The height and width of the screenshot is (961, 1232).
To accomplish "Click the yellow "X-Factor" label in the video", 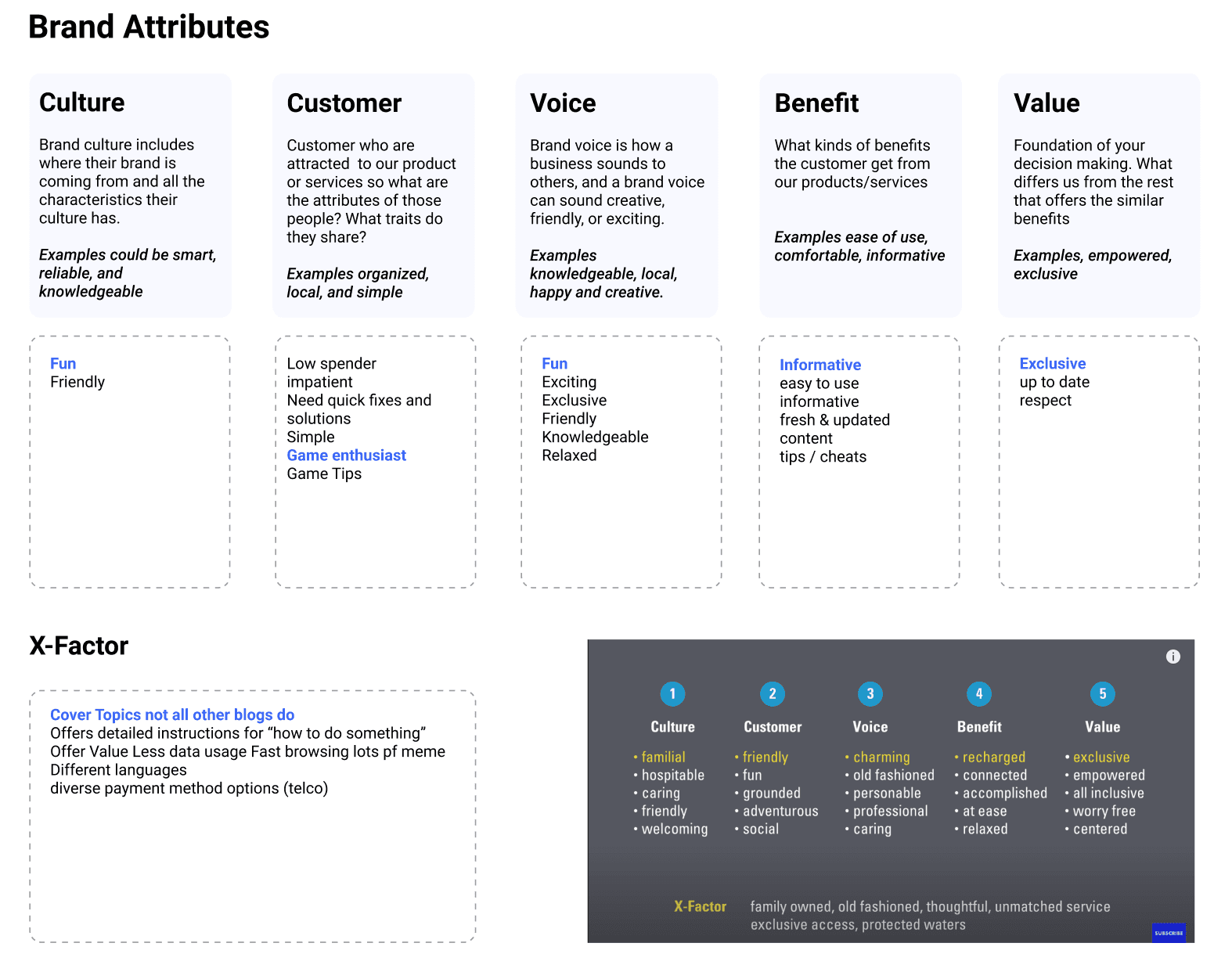I will point(701,906).
